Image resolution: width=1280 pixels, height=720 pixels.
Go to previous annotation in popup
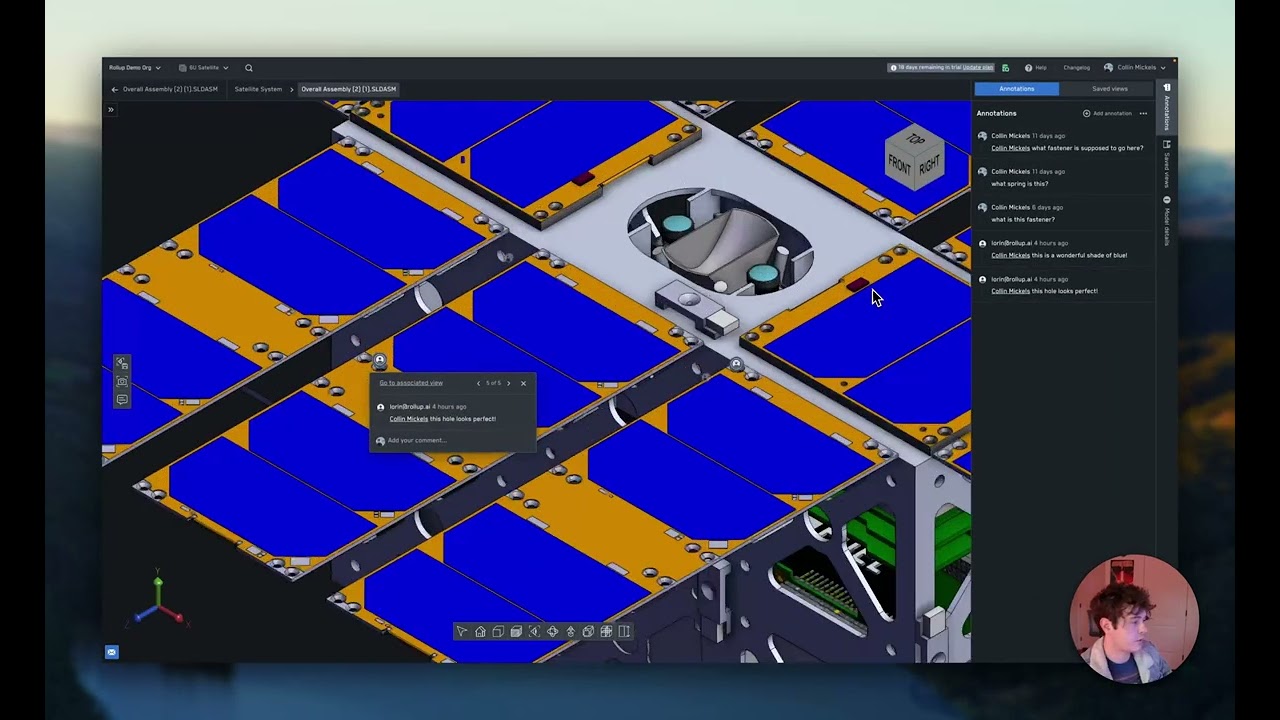tap(478, 383)
